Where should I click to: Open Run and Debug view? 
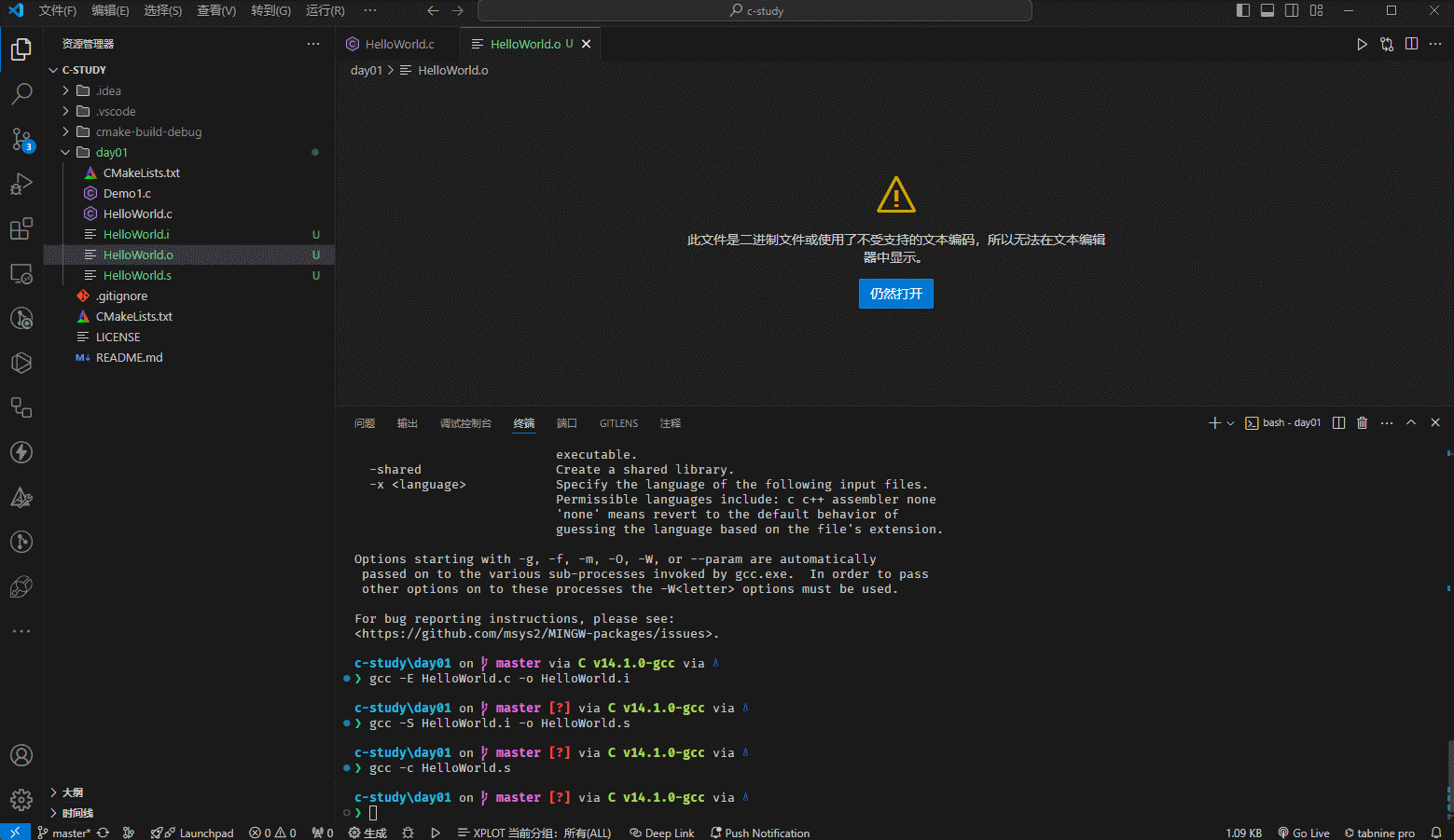coord(21,184)
